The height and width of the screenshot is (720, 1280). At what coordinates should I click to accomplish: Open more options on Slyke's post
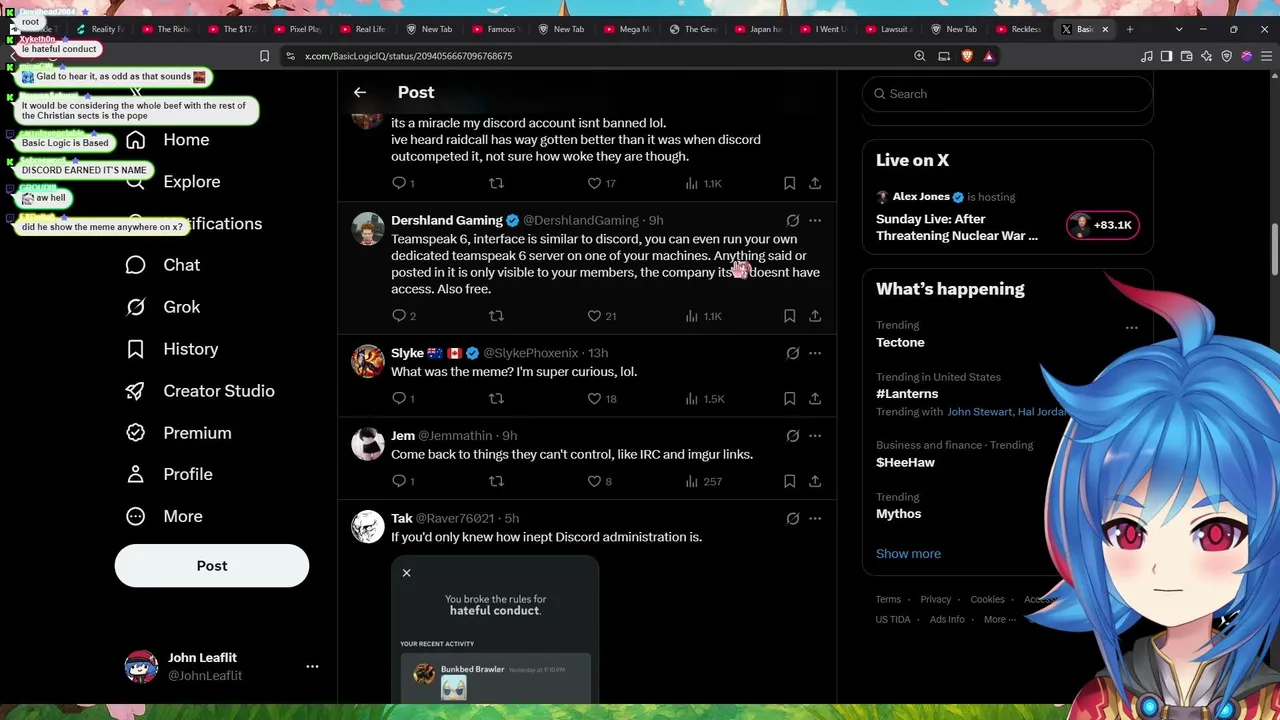(815, 353)
